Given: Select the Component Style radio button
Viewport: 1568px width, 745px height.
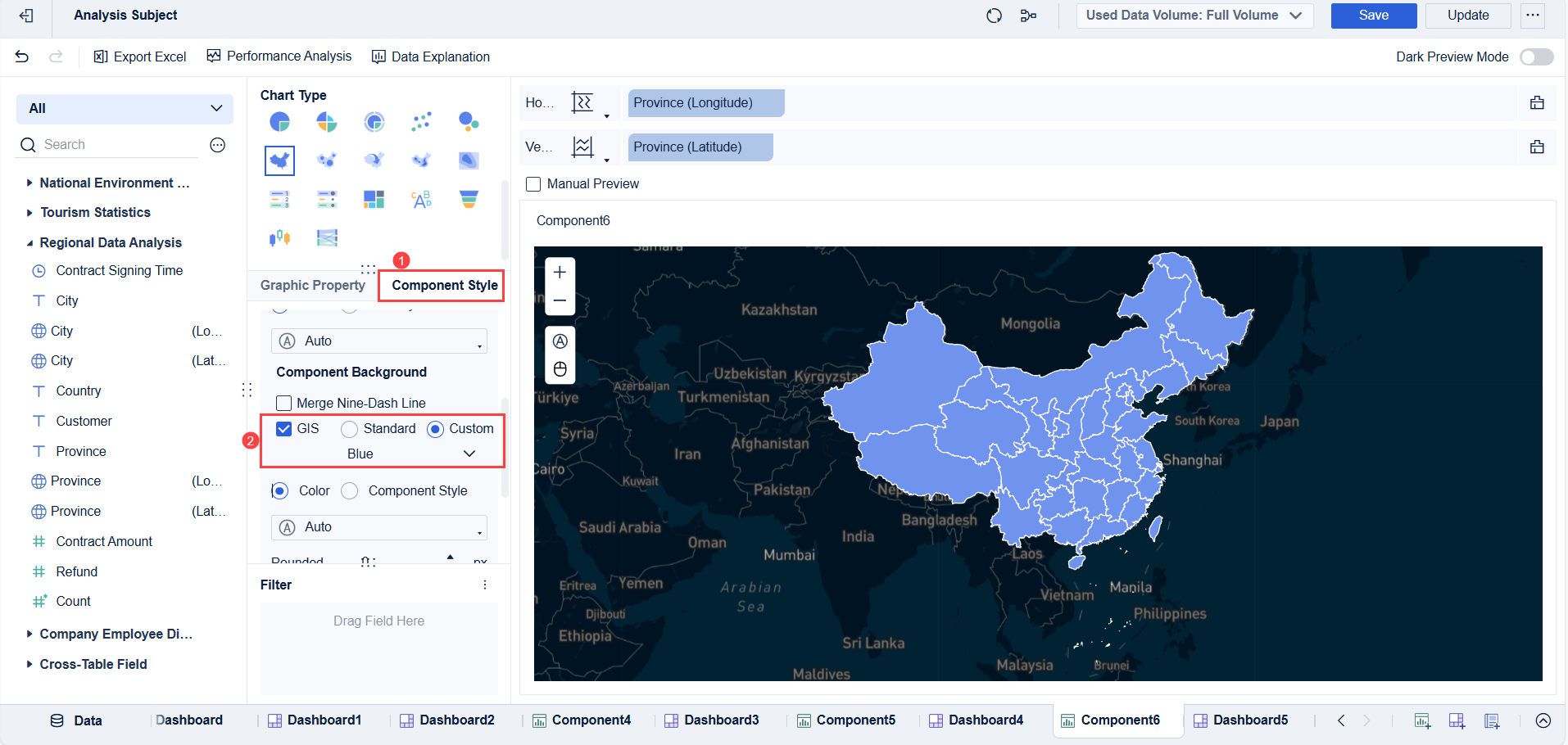Looking at the screenshot, I should [x=350, y=491].
